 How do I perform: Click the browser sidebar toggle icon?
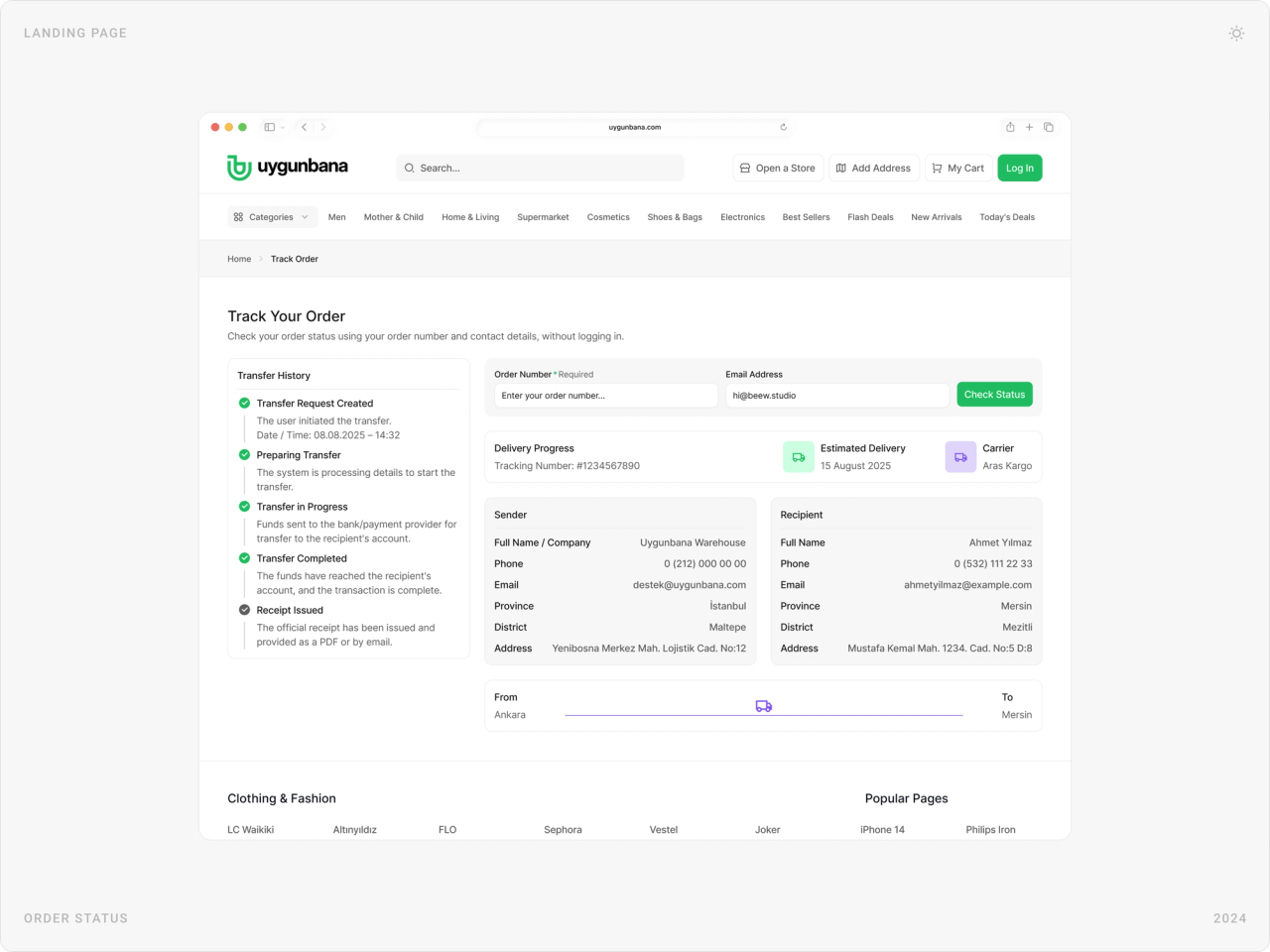(x=269, y=127)
